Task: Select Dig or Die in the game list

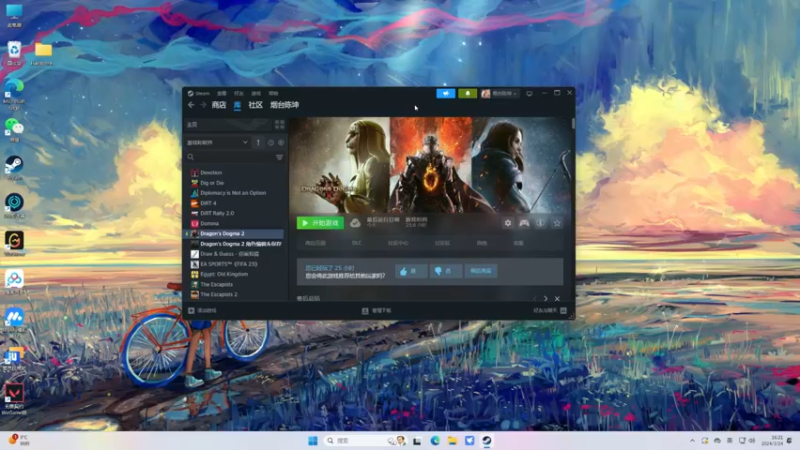Action: [x=212, y=183]
